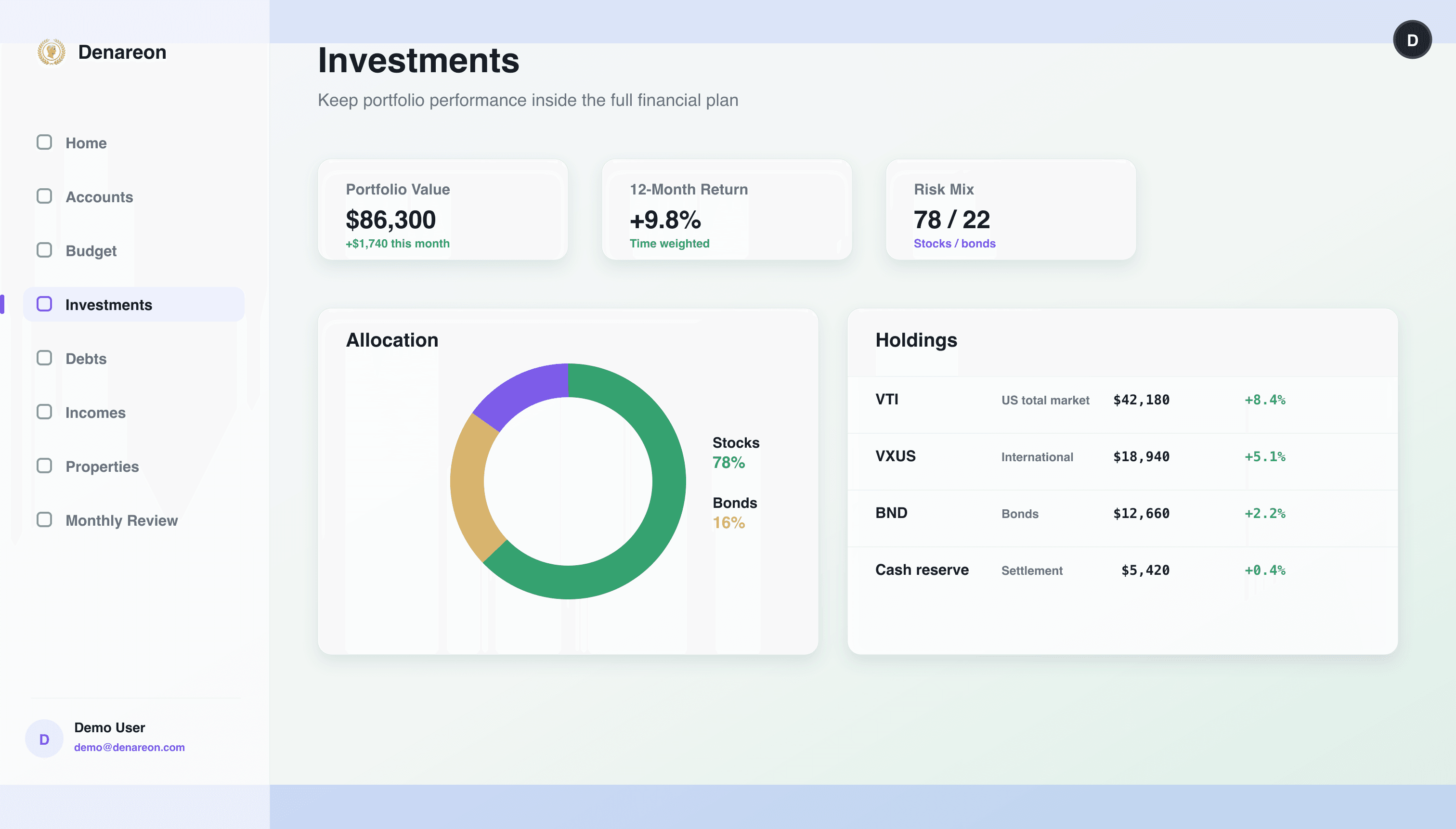
Task: Click the demo@denareon.com email link
Action: pos(129,747)
